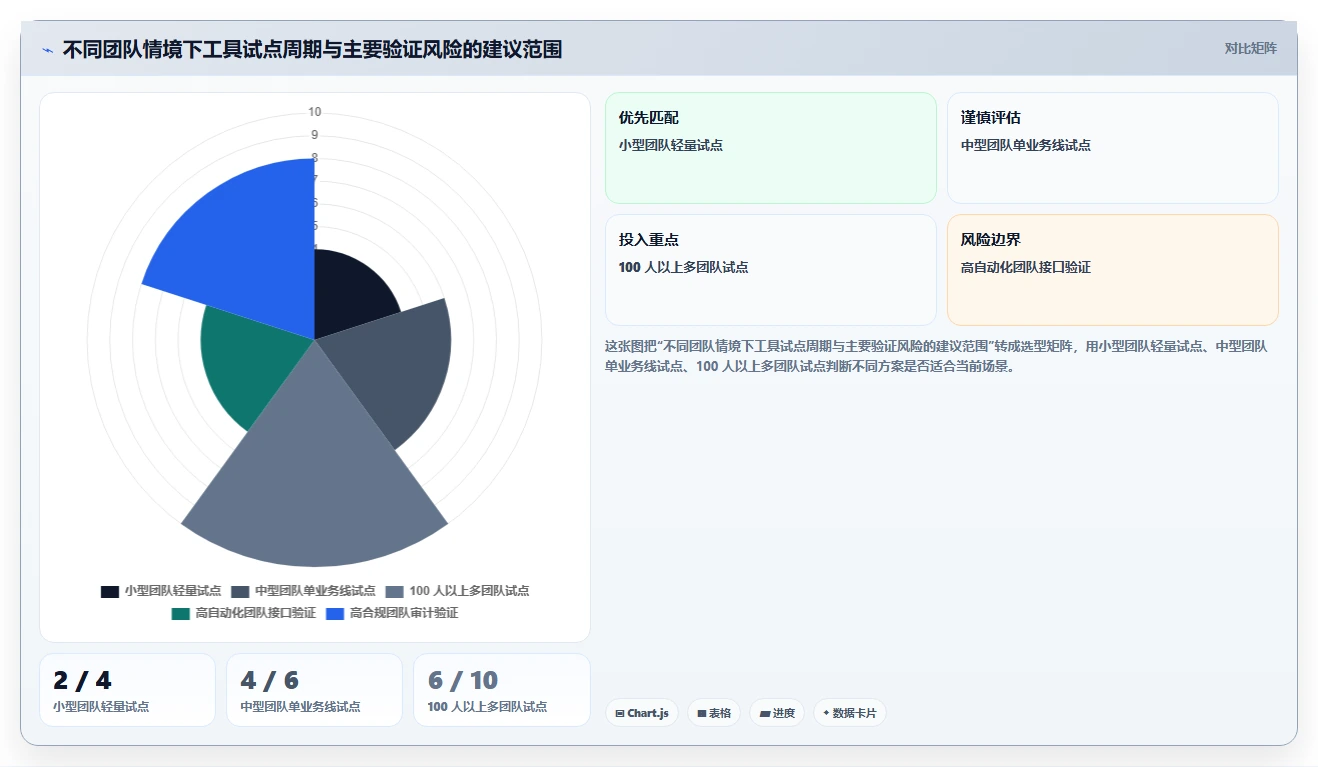Click the axis label 9 on chart
The width and height of the screenshot is (1318, 767).
point(315,135)
